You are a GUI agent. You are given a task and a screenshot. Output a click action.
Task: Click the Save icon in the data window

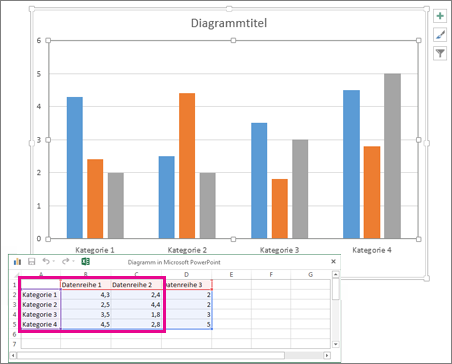click(x=32, y=262)
